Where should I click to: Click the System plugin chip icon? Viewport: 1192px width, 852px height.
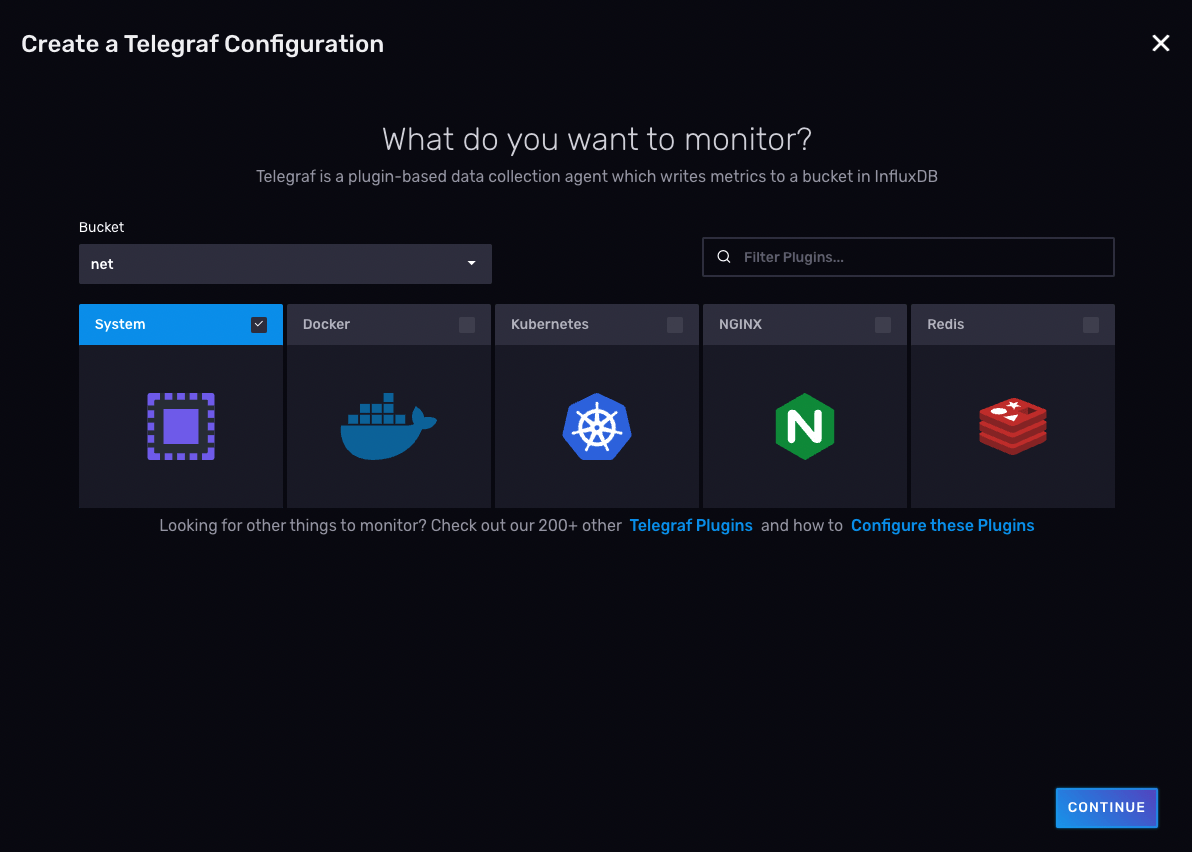coord(181,426)
